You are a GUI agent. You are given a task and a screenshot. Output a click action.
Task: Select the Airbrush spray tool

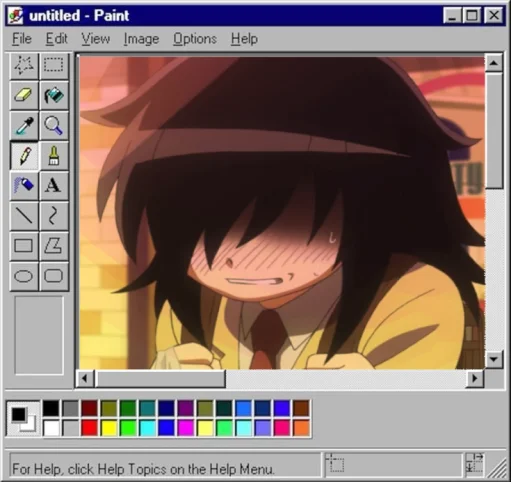tap(24, 186)
